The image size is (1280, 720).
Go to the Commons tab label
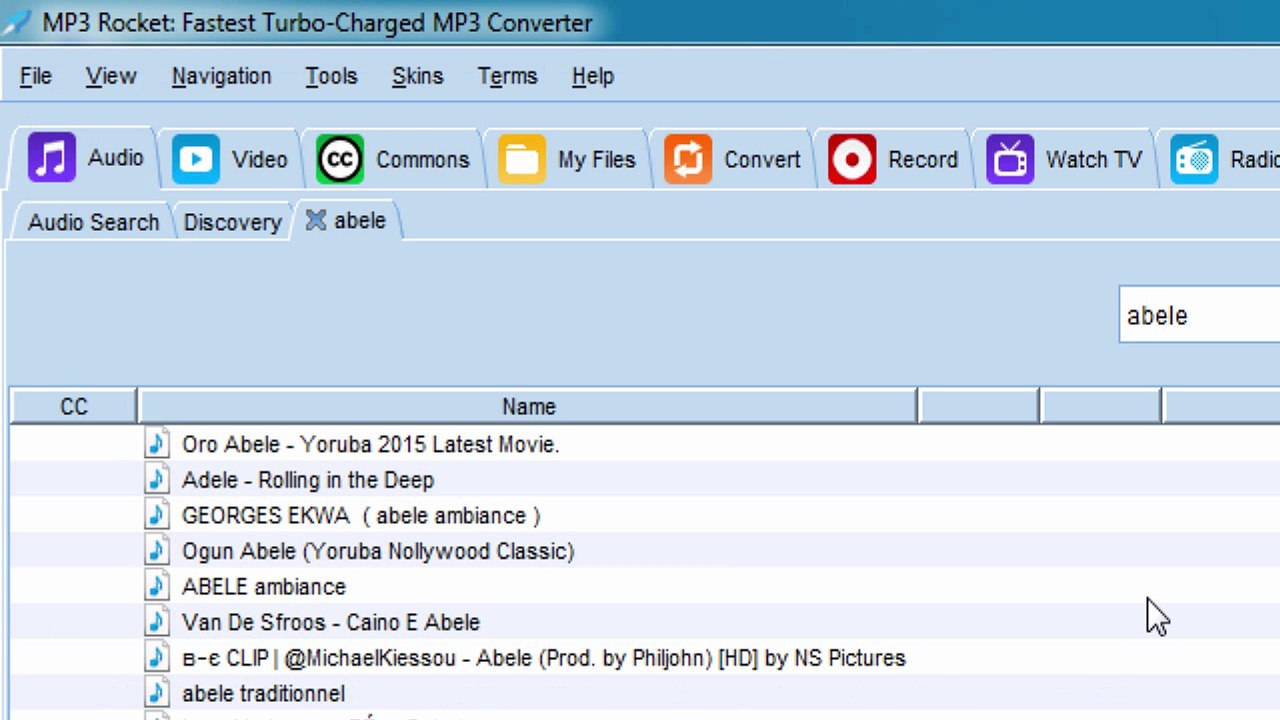pos(422,160)
